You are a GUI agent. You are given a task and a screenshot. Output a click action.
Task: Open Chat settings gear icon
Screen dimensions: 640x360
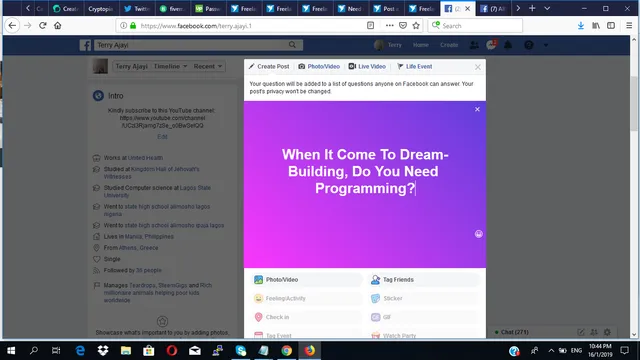[607, 332]
